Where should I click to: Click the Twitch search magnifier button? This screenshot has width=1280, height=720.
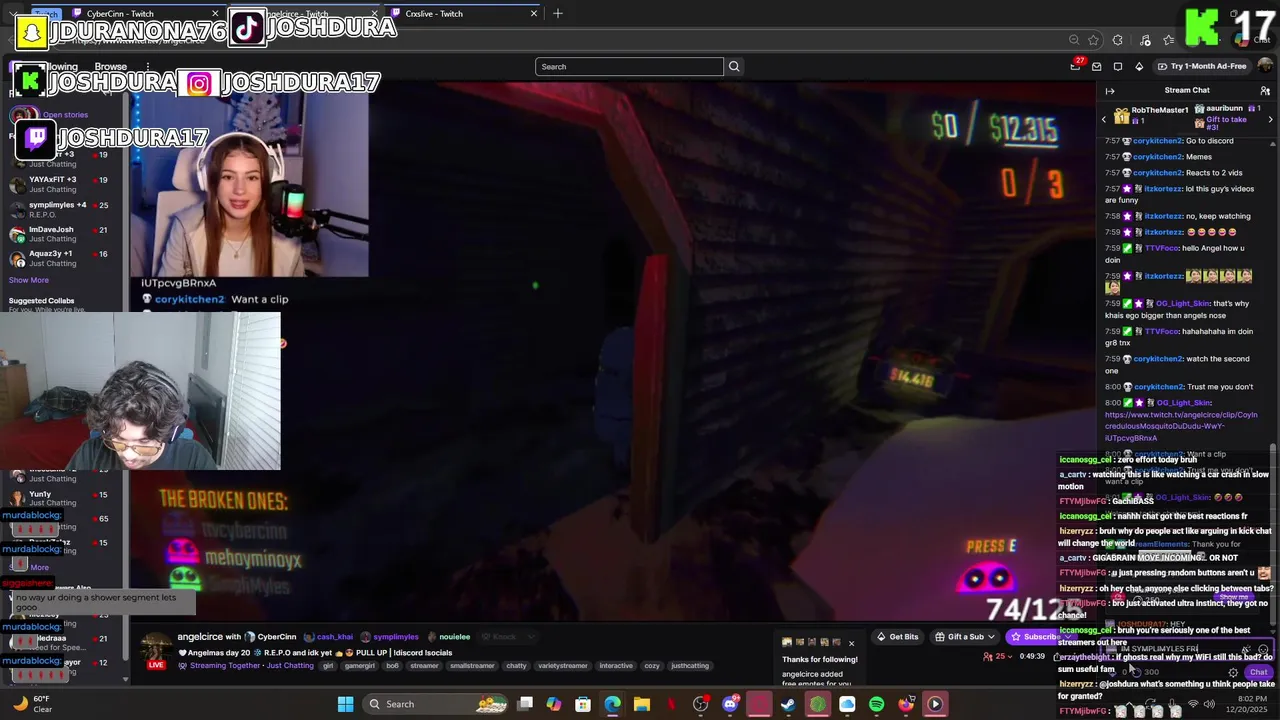tap(734, 67)
